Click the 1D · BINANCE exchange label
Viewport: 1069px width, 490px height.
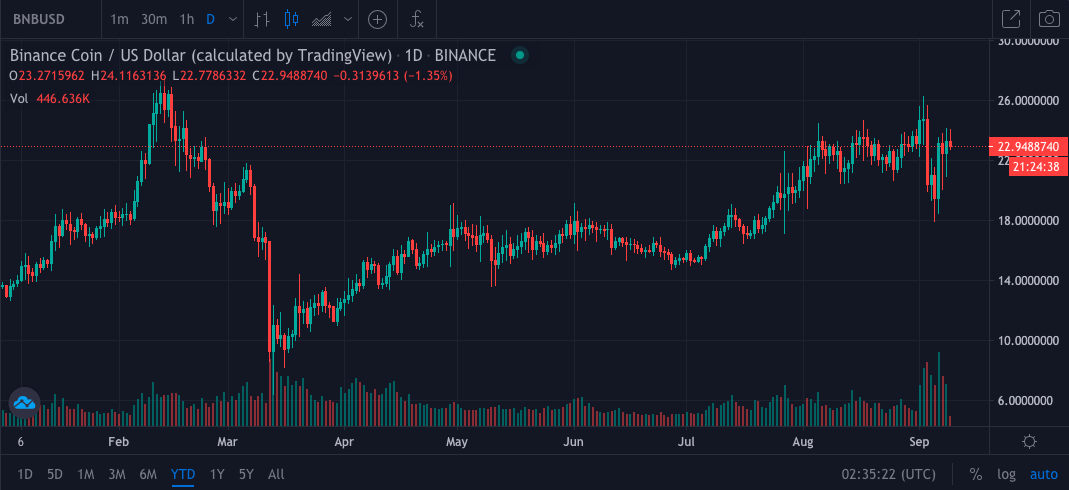tap(449, 55)
